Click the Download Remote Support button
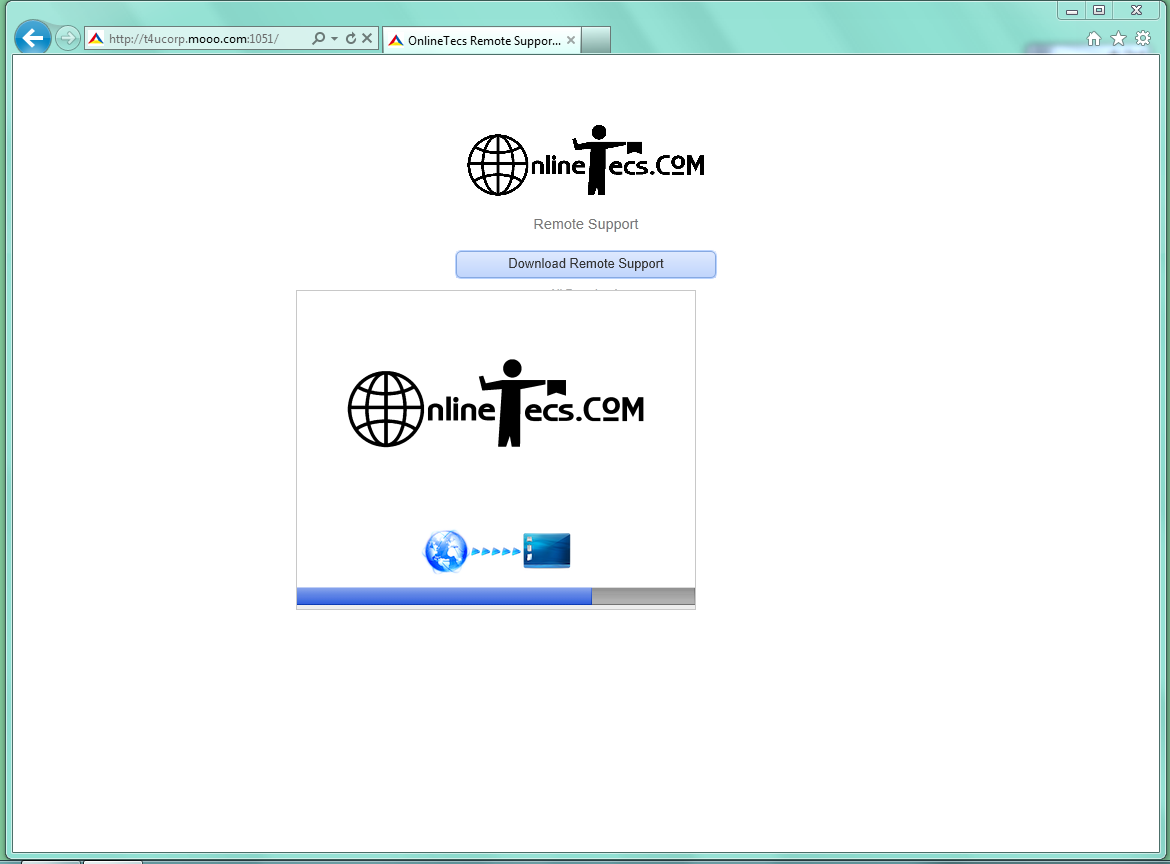1170x864 pixels. (x=586, y=264)
